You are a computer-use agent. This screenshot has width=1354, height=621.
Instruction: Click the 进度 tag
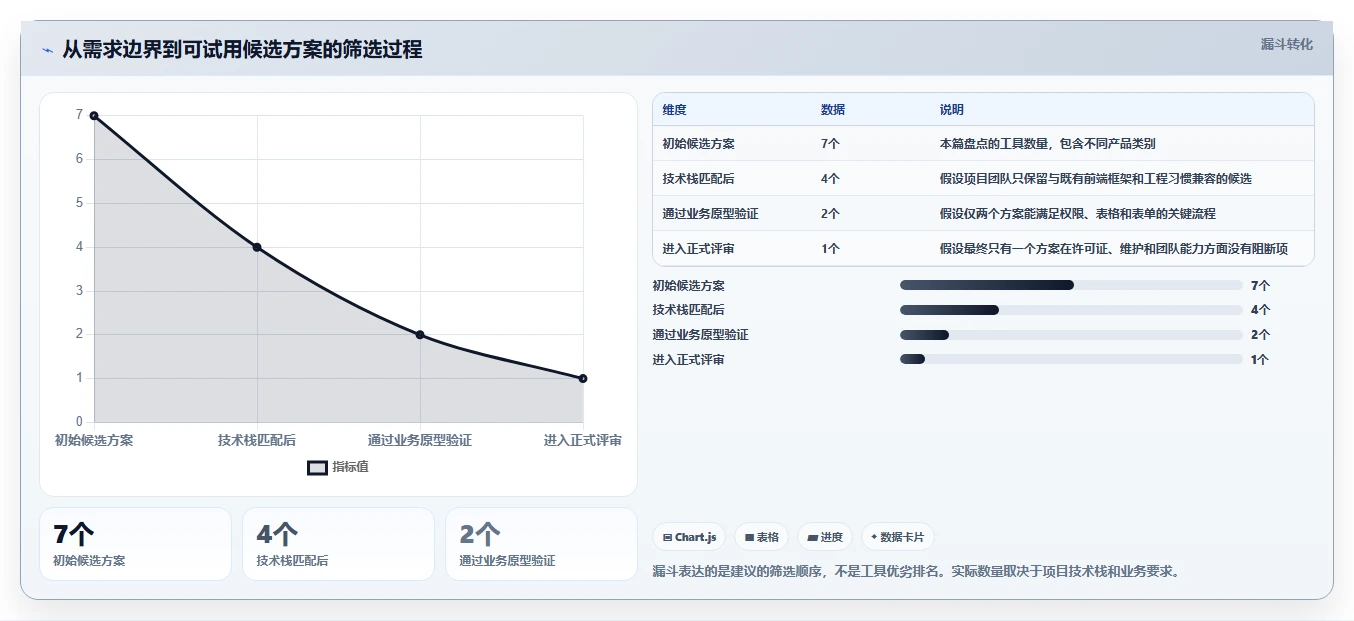(825, 537)
